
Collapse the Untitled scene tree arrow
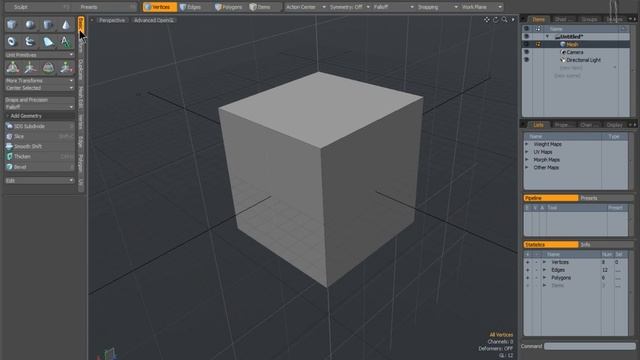(547, 37)
